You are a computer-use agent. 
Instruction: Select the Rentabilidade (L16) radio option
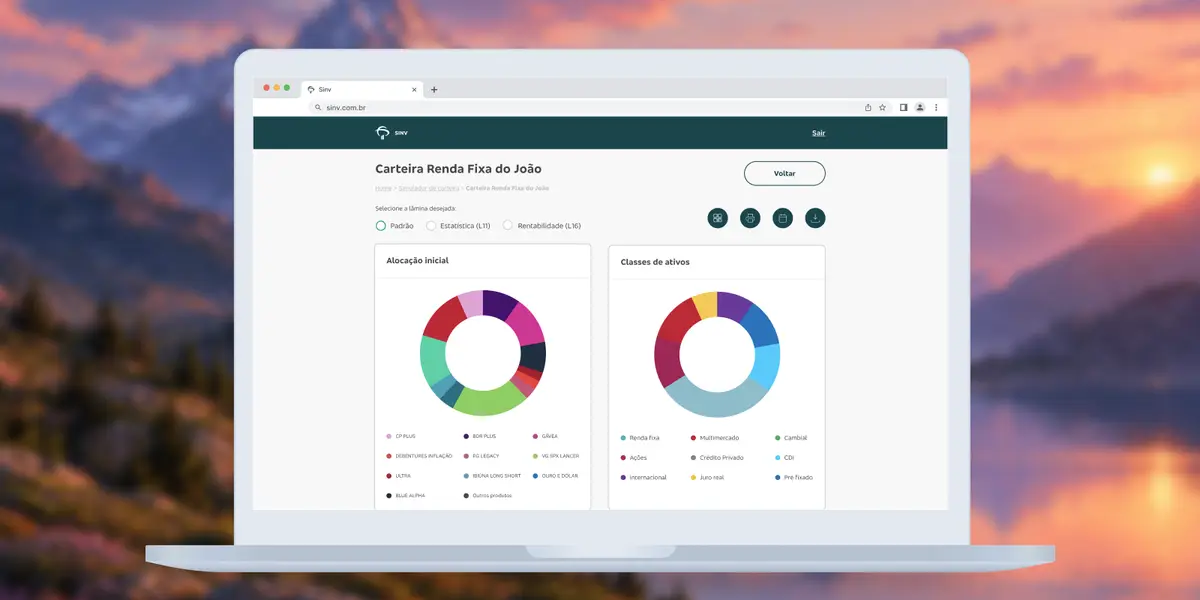(x=508, y=226)
